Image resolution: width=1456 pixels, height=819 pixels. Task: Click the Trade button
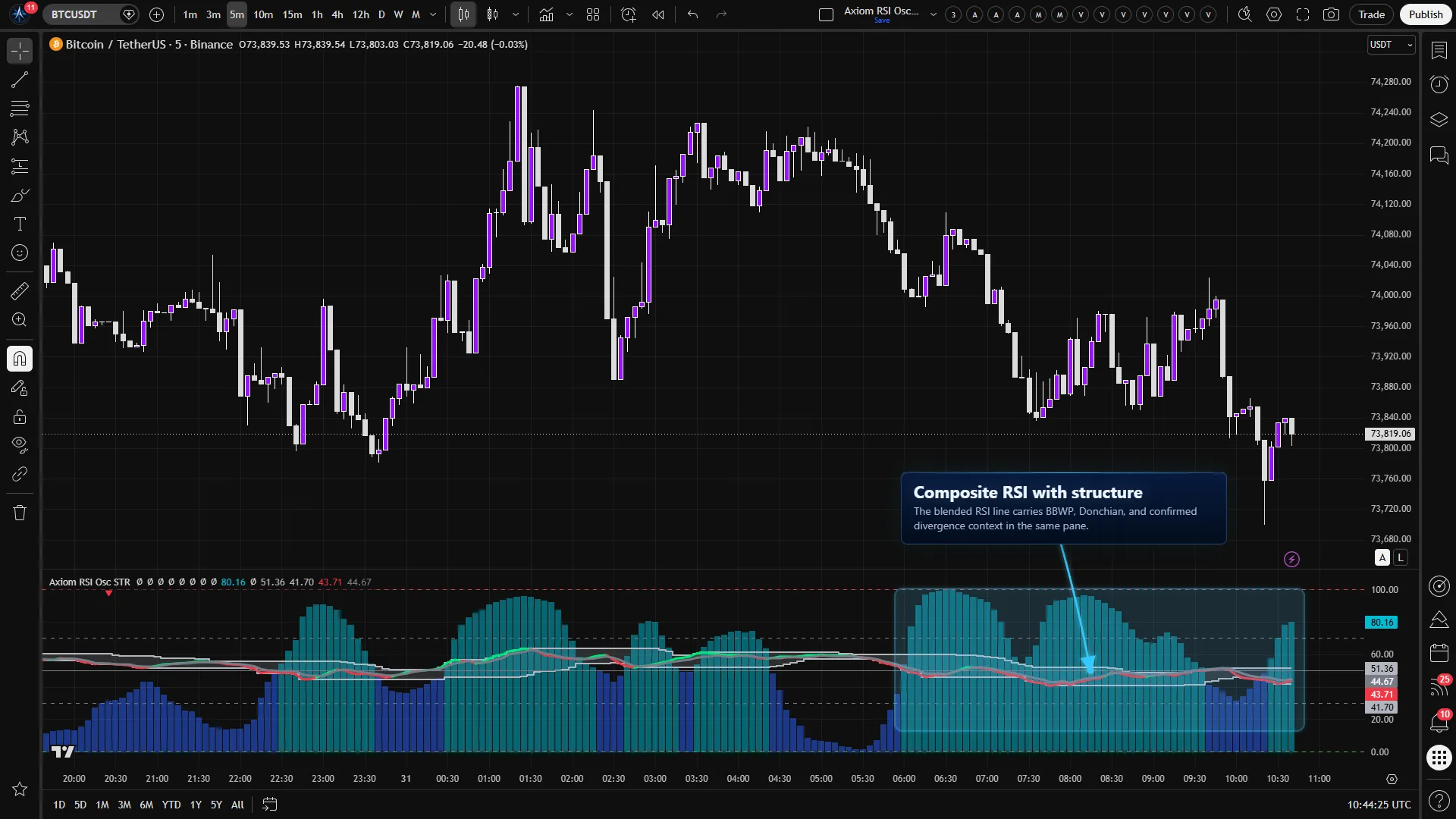pyautogui.click(x=1371, y=14)
